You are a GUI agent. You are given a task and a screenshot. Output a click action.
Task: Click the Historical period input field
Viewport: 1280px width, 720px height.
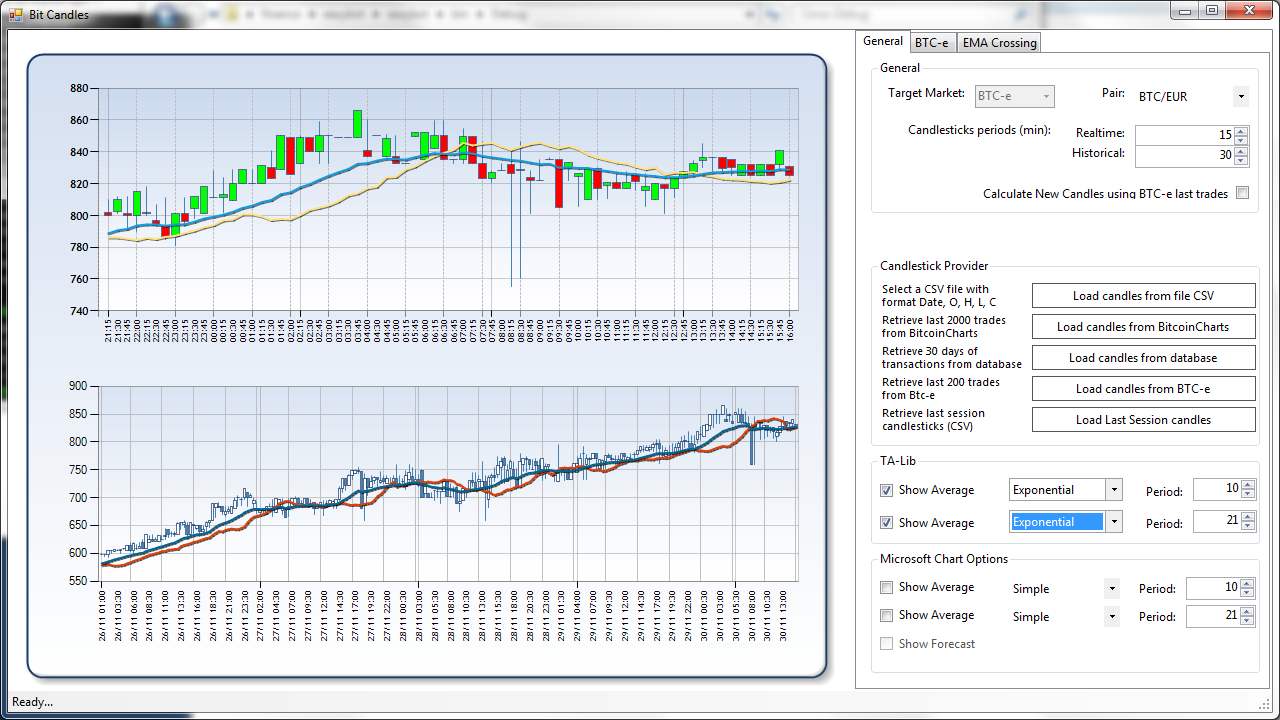1184,155
